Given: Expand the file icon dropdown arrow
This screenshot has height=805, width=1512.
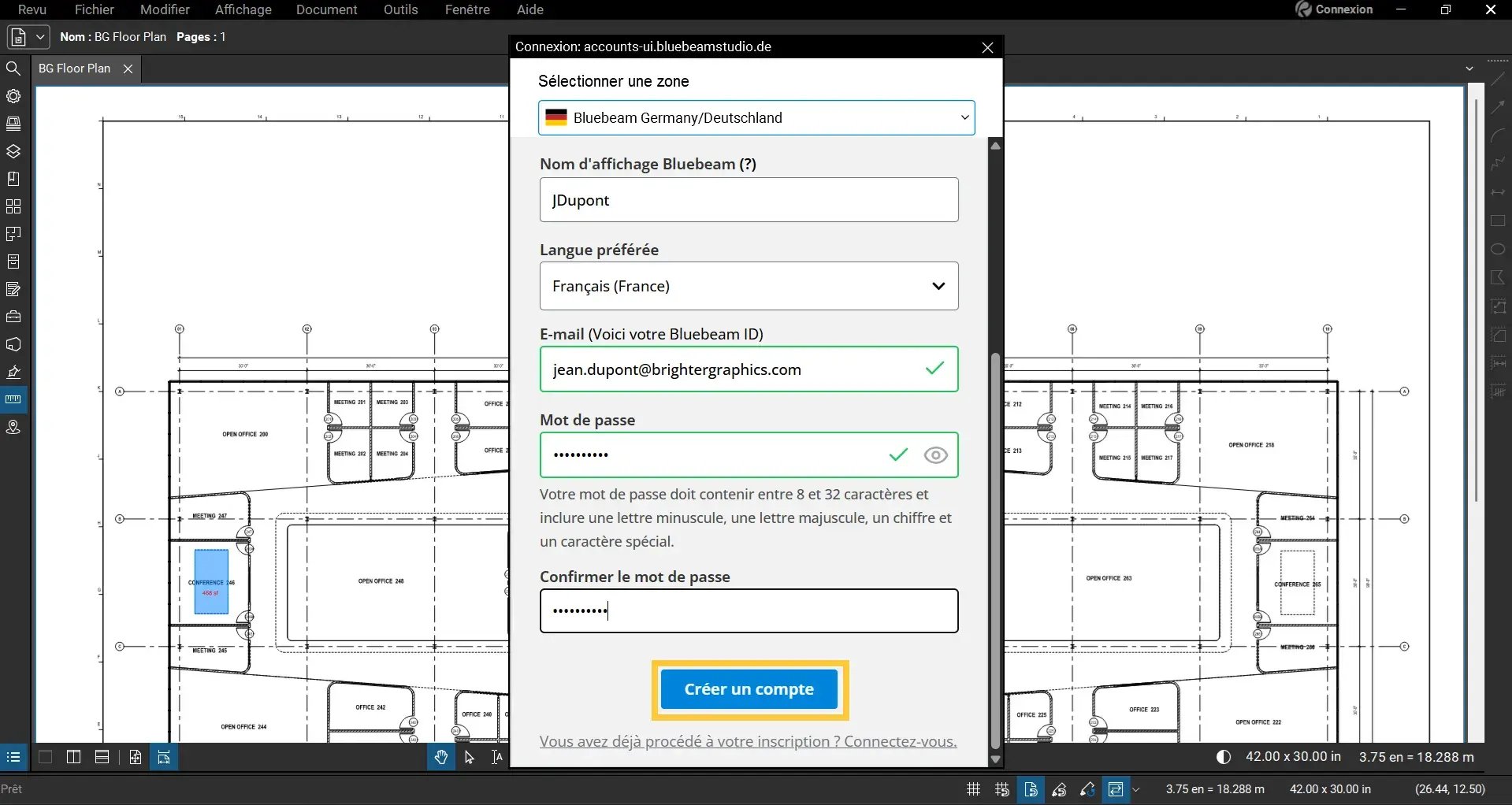Looking at the screenshot, I should (x=41, y=37).
